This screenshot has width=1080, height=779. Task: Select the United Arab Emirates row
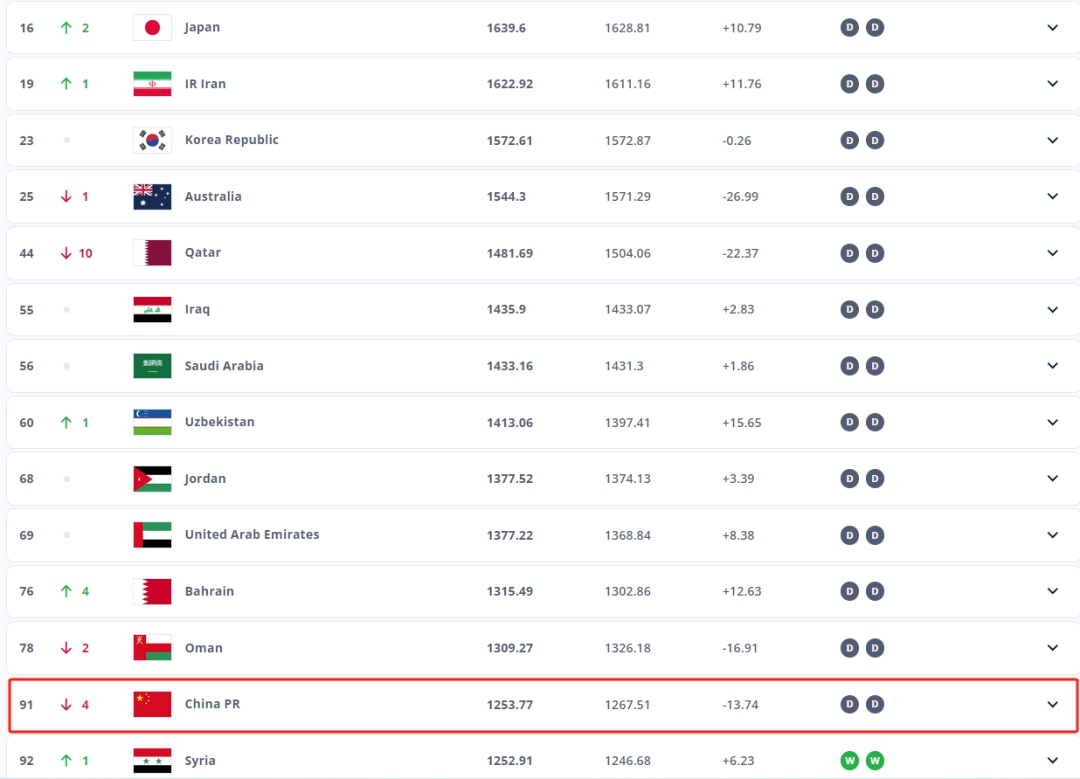point(540,534)
